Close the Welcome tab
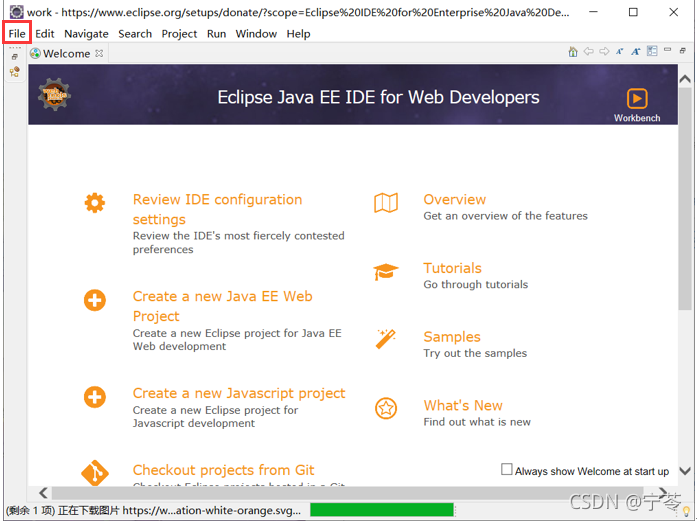697x521 pixels. coord(99,53)
